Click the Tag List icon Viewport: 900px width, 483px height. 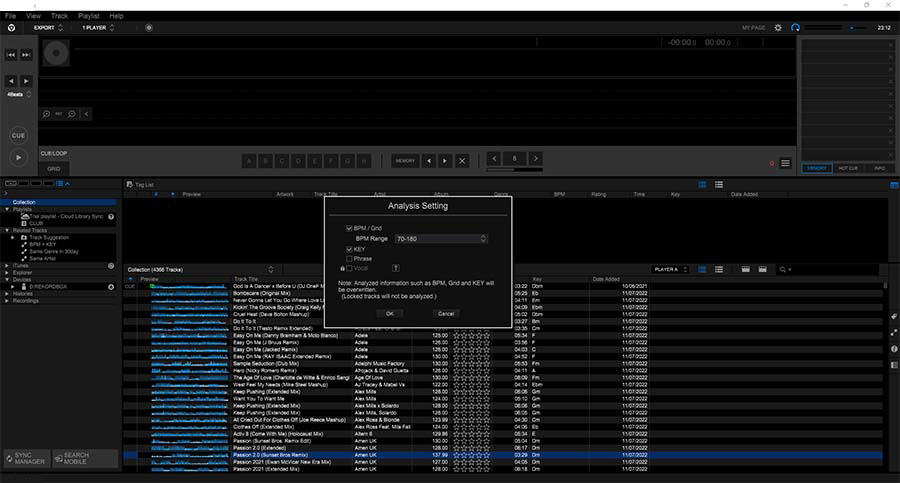(x=130, y=184)
